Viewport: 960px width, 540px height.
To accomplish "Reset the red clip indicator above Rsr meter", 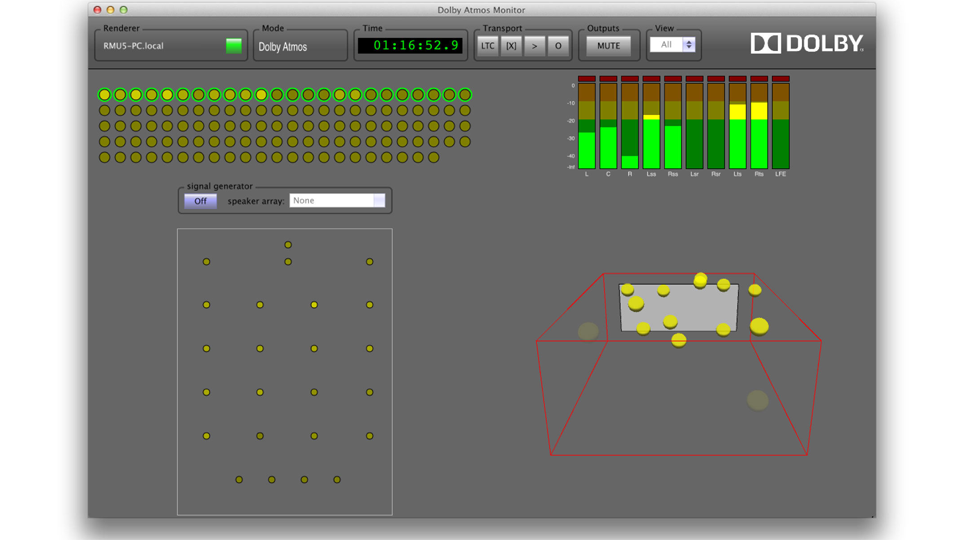I will click(x=716, y=79).
